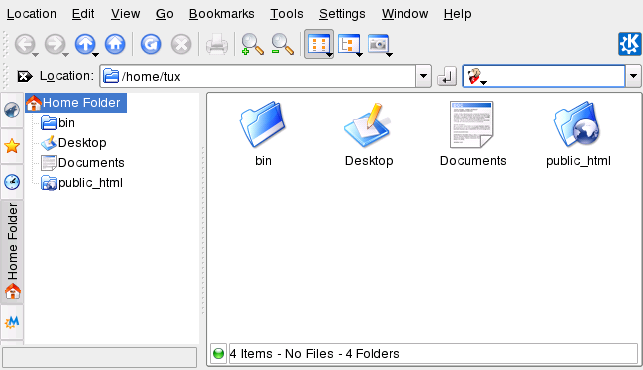The image size is (643, 370).
Task: Go up to the parent folder
Action: [x=84, y=44]
